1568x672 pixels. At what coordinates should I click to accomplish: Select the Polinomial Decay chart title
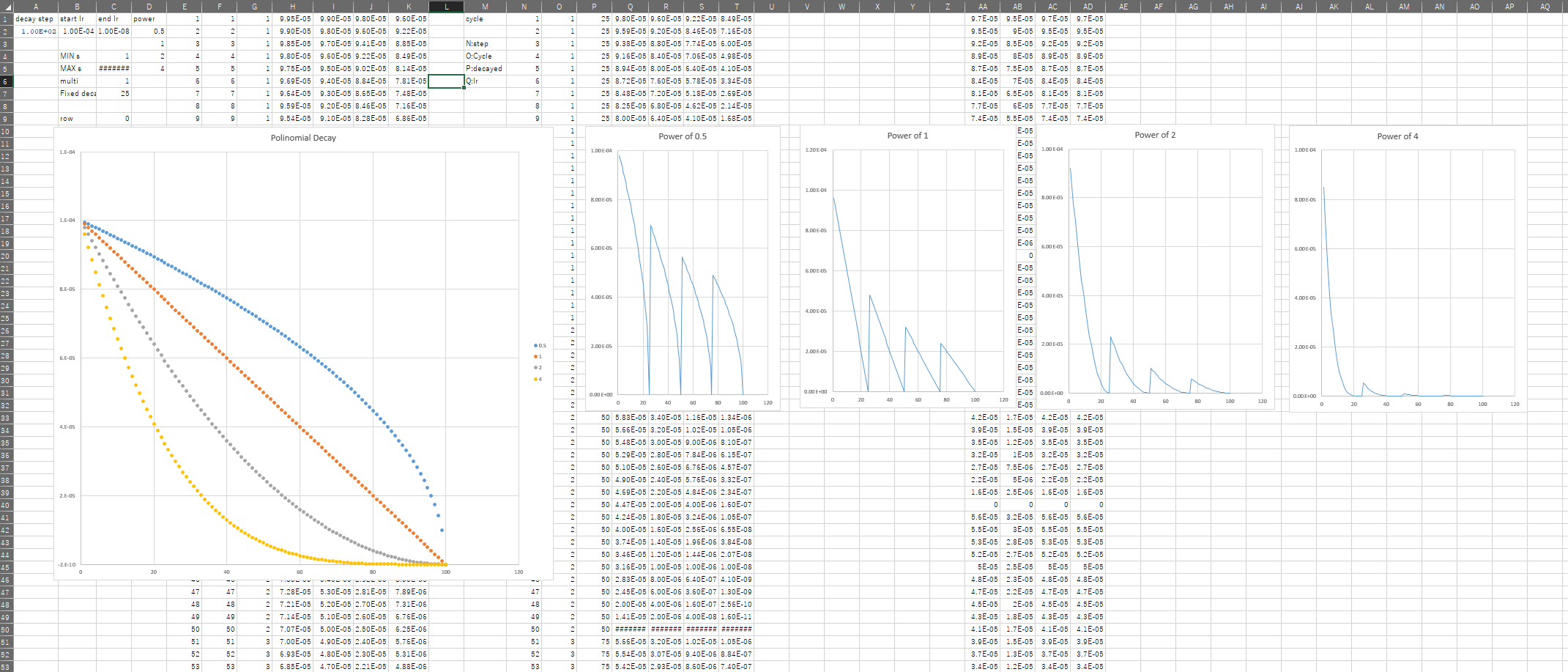(302, 137)
